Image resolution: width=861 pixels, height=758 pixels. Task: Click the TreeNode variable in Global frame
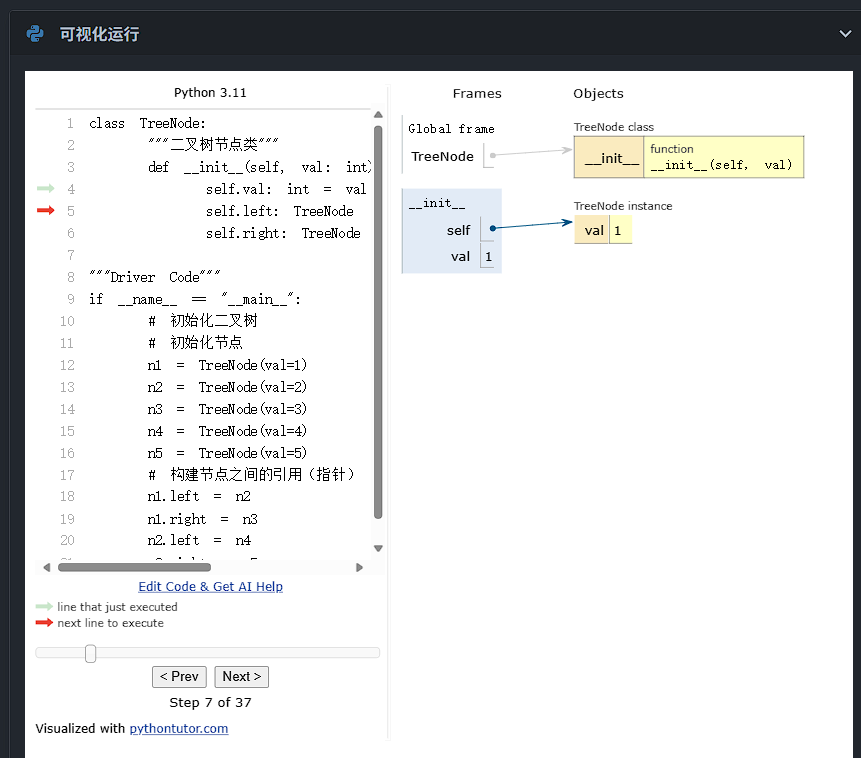pyautogui.click(x=442, y=157)
